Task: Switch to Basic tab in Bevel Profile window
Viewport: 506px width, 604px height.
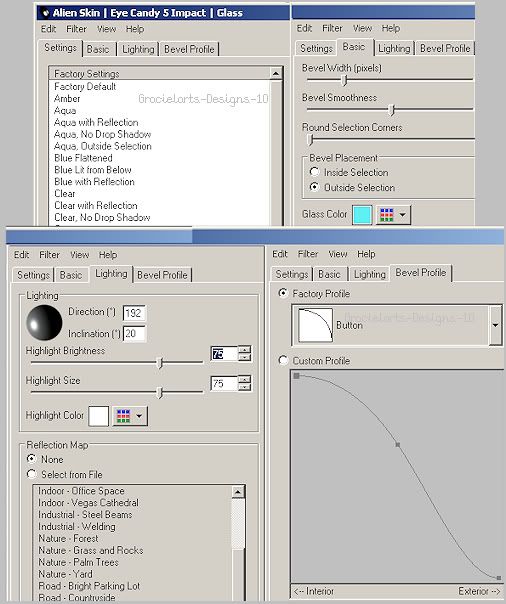Action: pos(329,274)
